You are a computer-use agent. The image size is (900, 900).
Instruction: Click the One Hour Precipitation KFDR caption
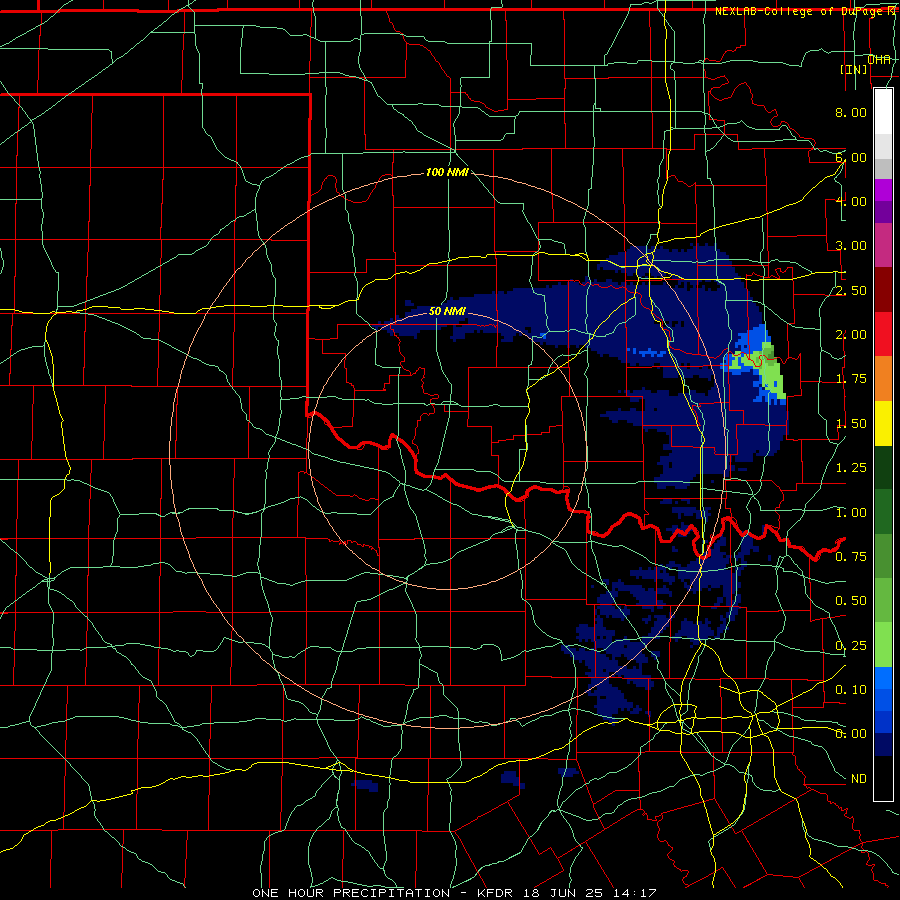(x=454, y=893)
